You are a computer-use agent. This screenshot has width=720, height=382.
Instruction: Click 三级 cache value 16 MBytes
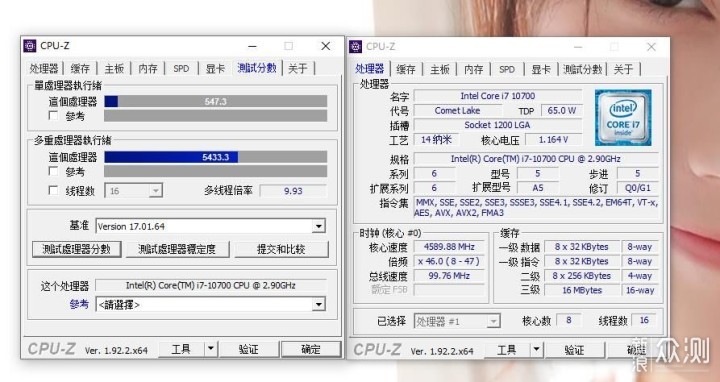(582, 290)
